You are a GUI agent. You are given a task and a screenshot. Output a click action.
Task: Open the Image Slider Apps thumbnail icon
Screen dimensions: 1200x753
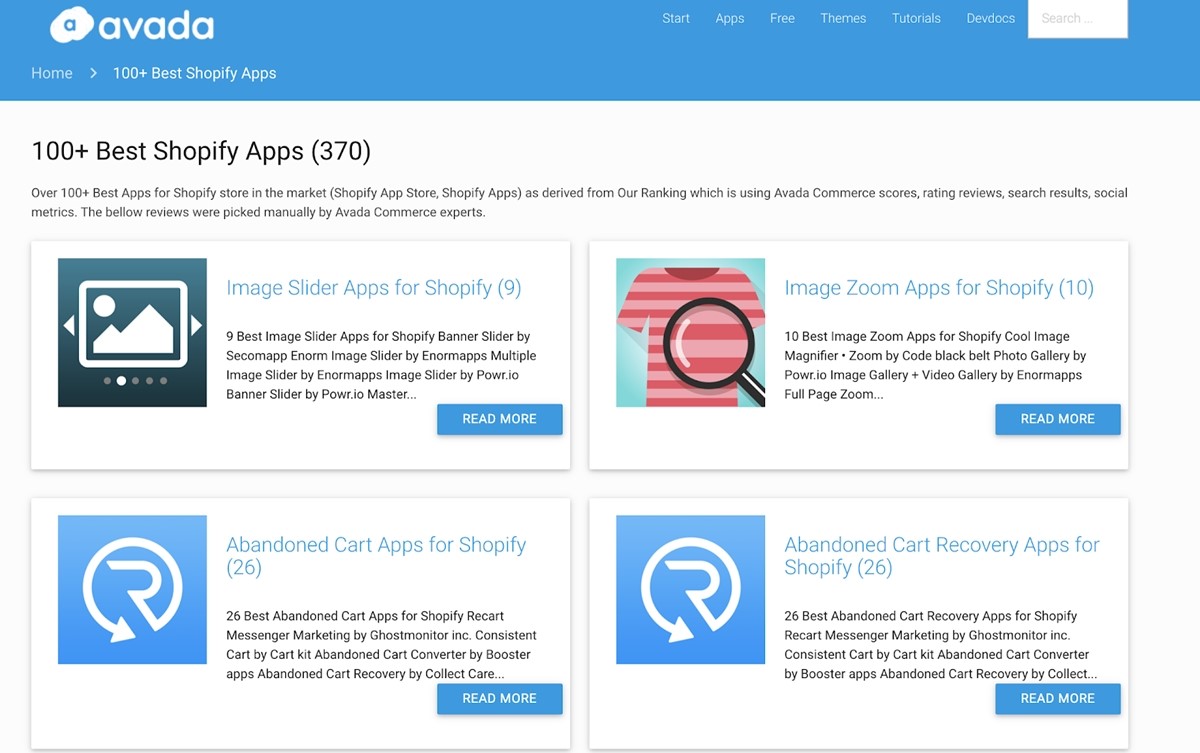(x=132, y=333)
